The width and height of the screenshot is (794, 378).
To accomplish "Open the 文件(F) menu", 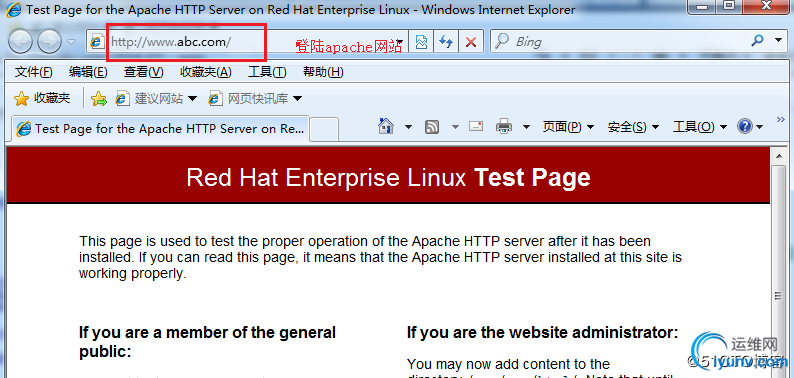I will (33, 72).
